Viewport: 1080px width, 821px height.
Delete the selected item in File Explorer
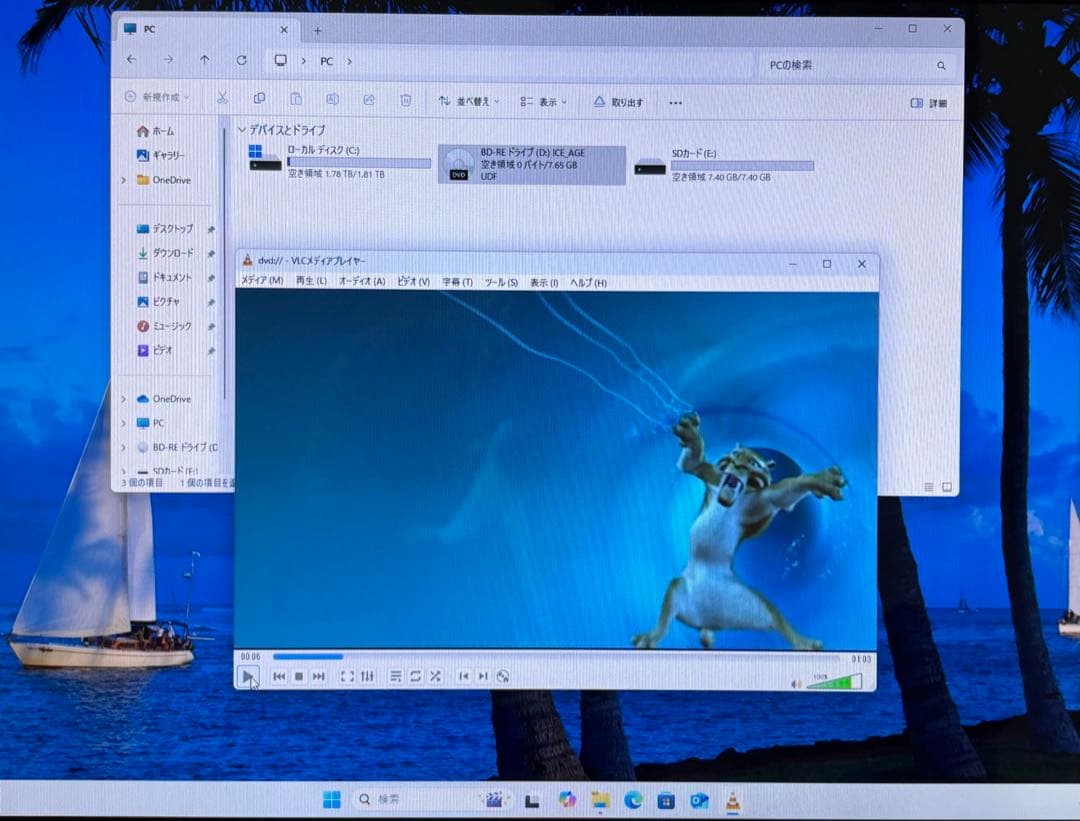(404, 100)
